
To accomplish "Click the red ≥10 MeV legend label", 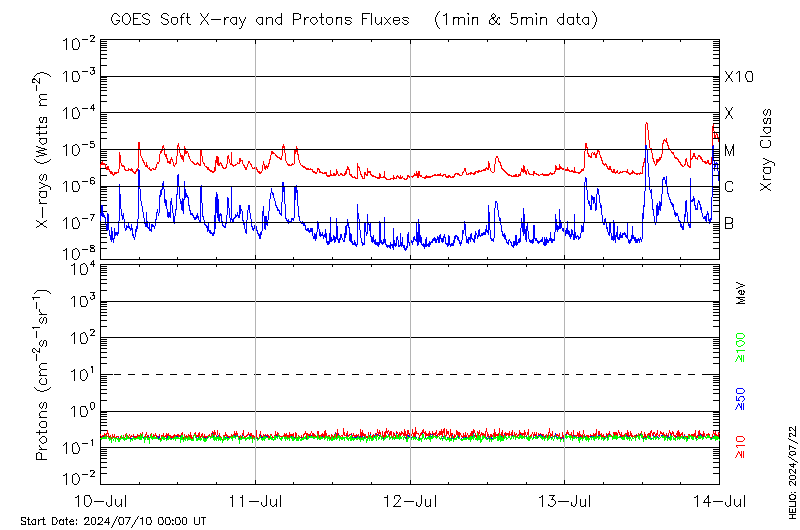I will click(x=742, y=447).
